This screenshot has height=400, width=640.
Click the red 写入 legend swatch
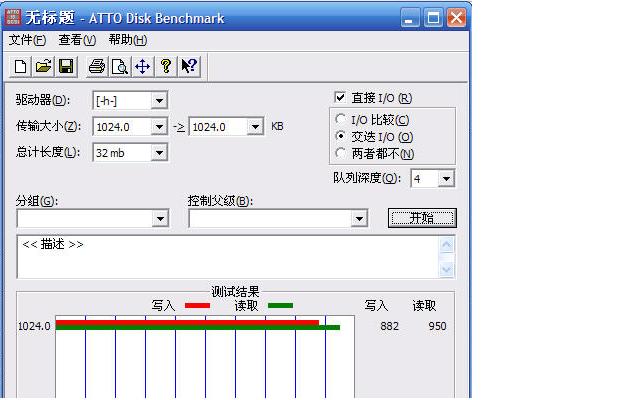(x=197, y=305)
